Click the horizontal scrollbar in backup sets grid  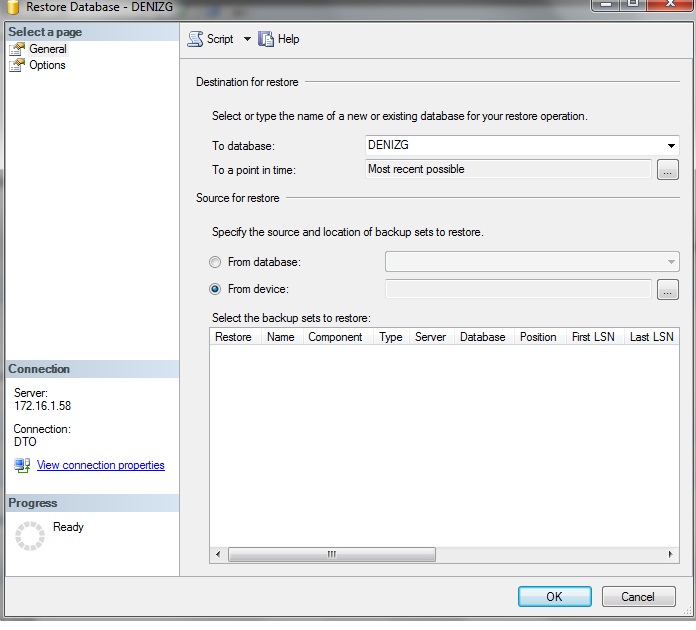tap(330, 554)
